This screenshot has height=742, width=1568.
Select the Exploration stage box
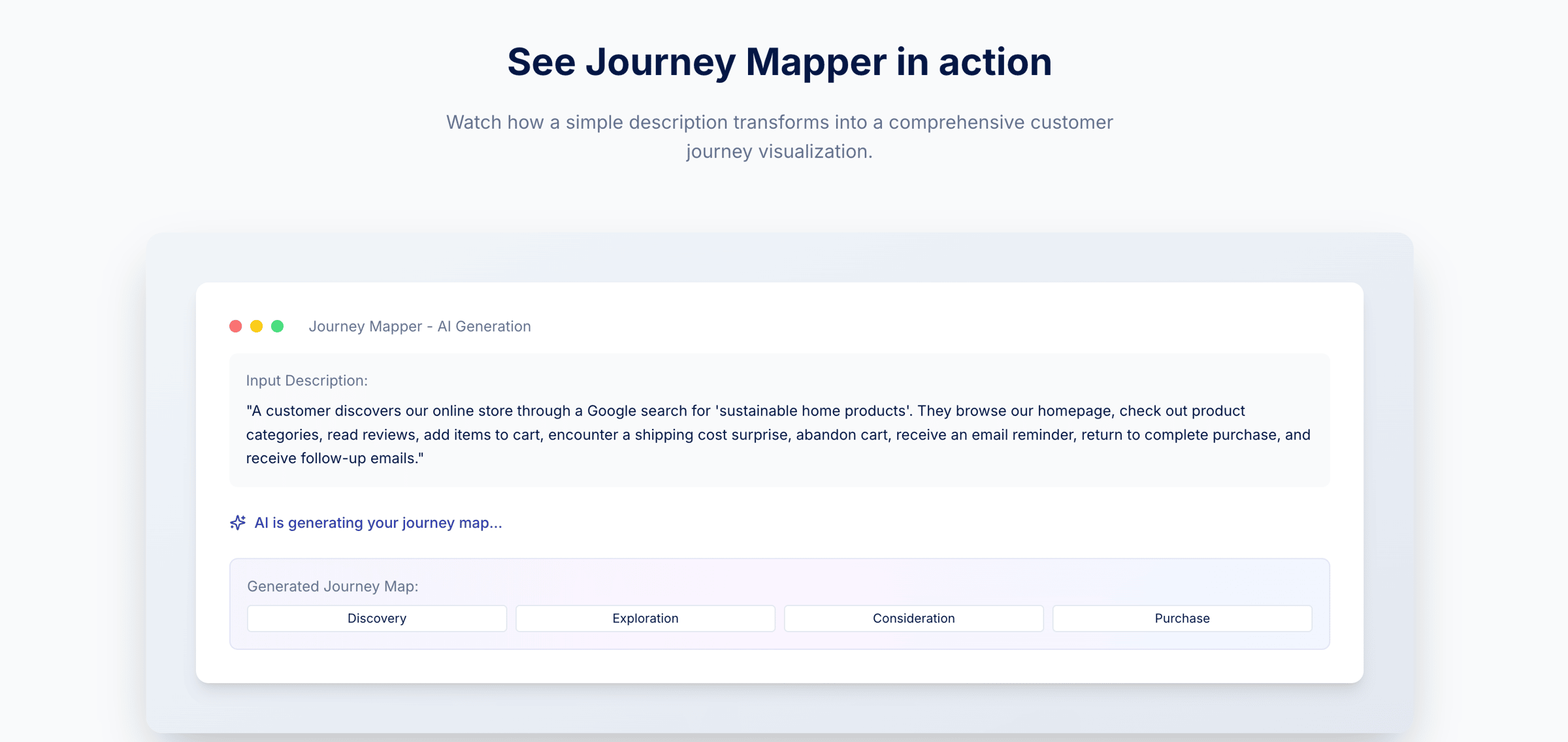coord(645,618)
